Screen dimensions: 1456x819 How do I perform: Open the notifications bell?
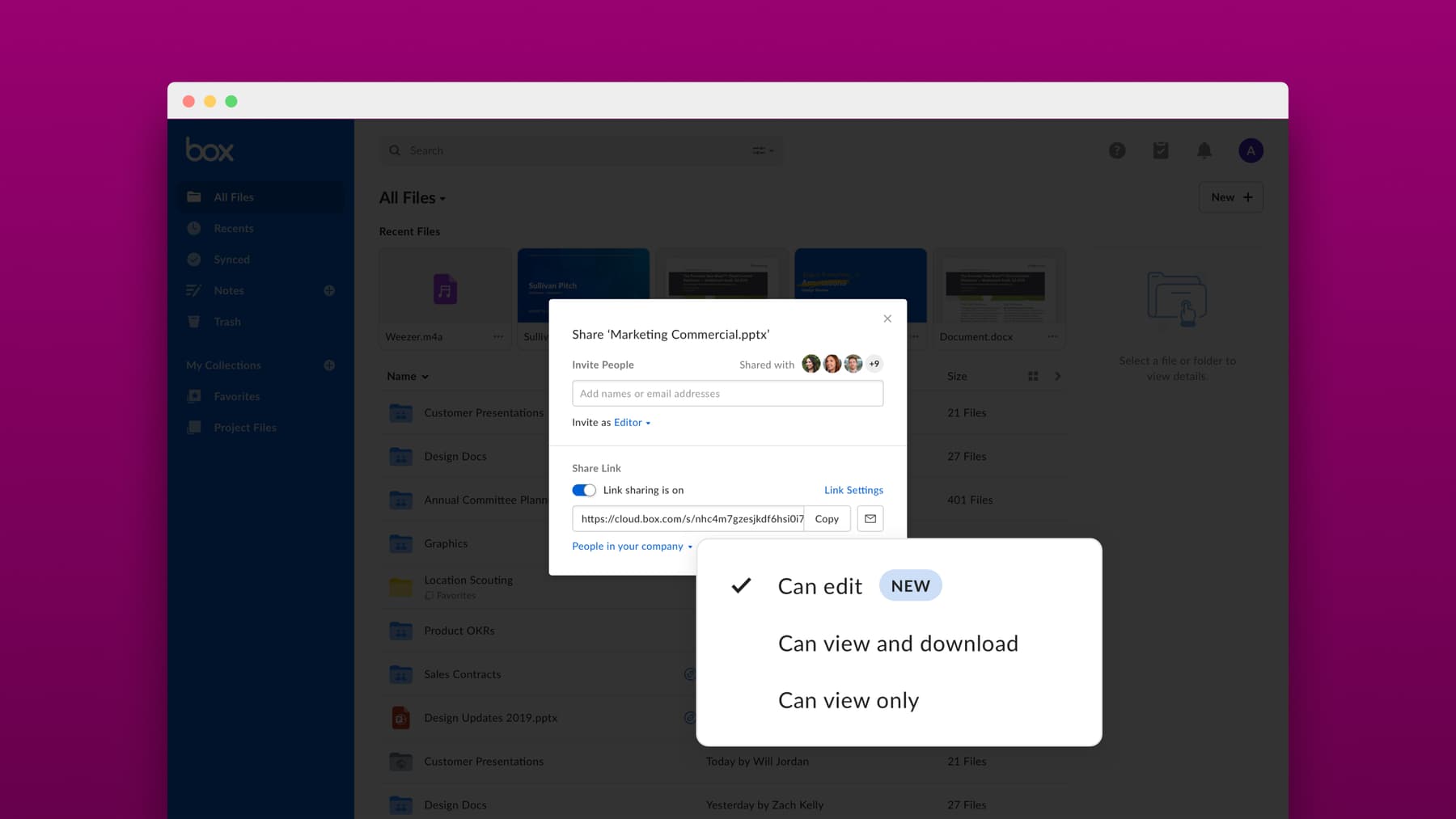click(1204, 150)
